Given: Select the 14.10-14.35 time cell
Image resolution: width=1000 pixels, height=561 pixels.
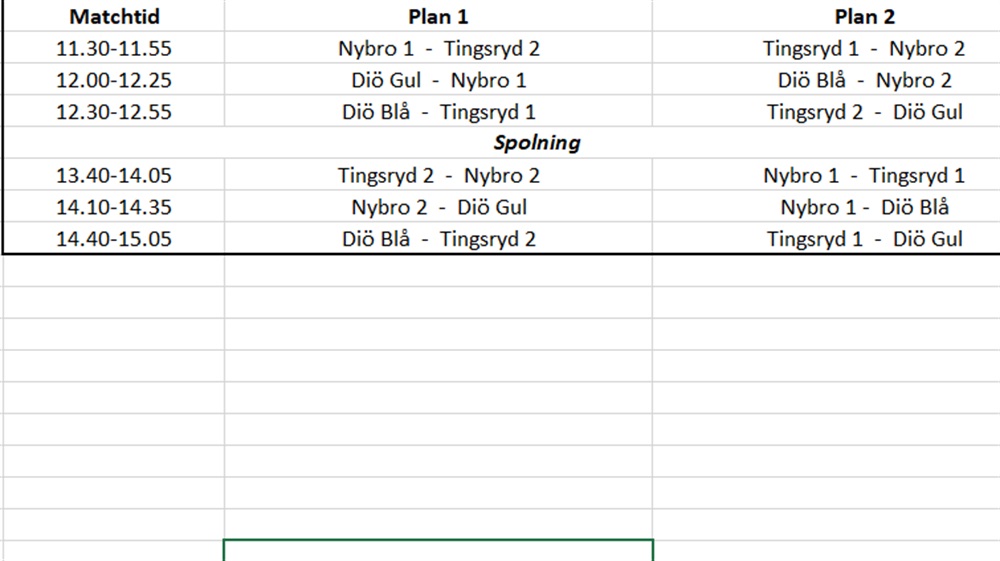Looking at the screenshot, I should pyautogui.click(x=114, y=208).
